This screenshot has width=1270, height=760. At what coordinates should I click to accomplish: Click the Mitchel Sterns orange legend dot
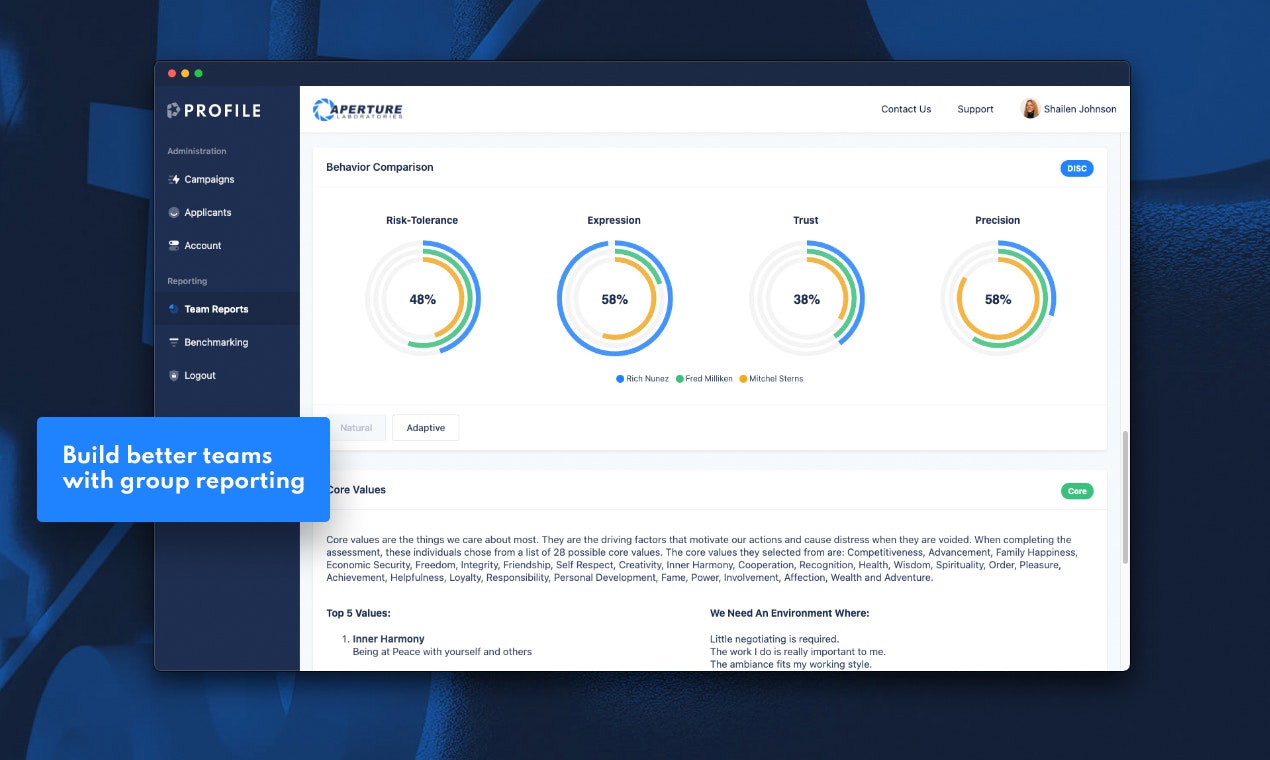click(x=742, y=379)
